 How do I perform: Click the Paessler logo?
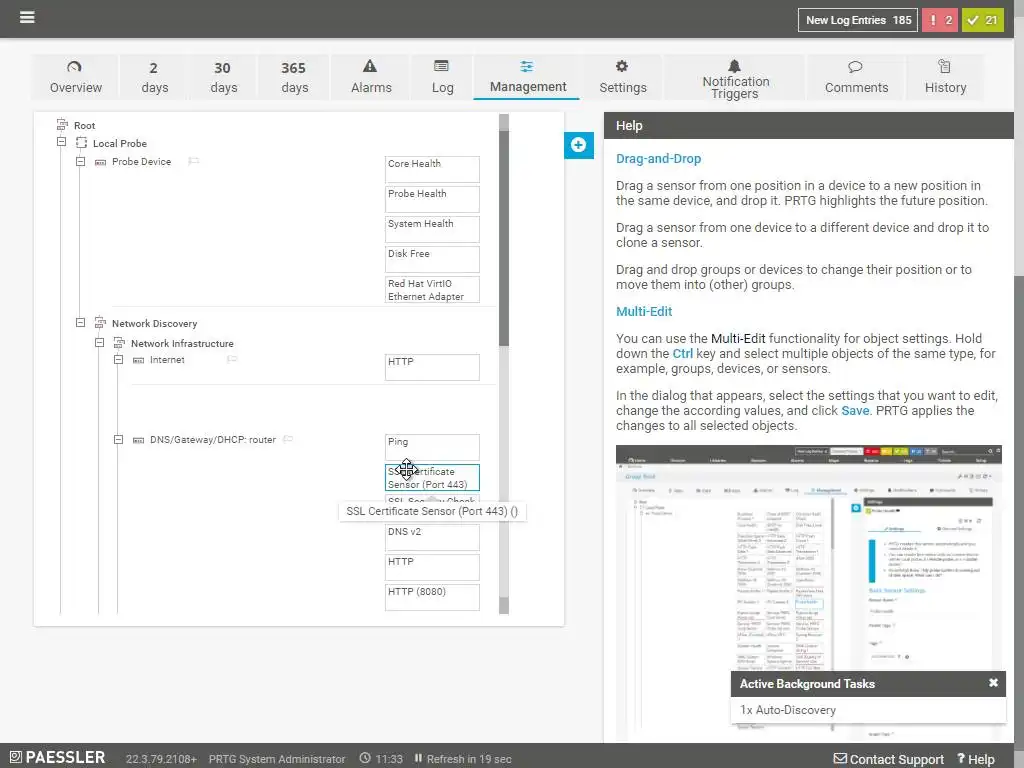point(57,758)
